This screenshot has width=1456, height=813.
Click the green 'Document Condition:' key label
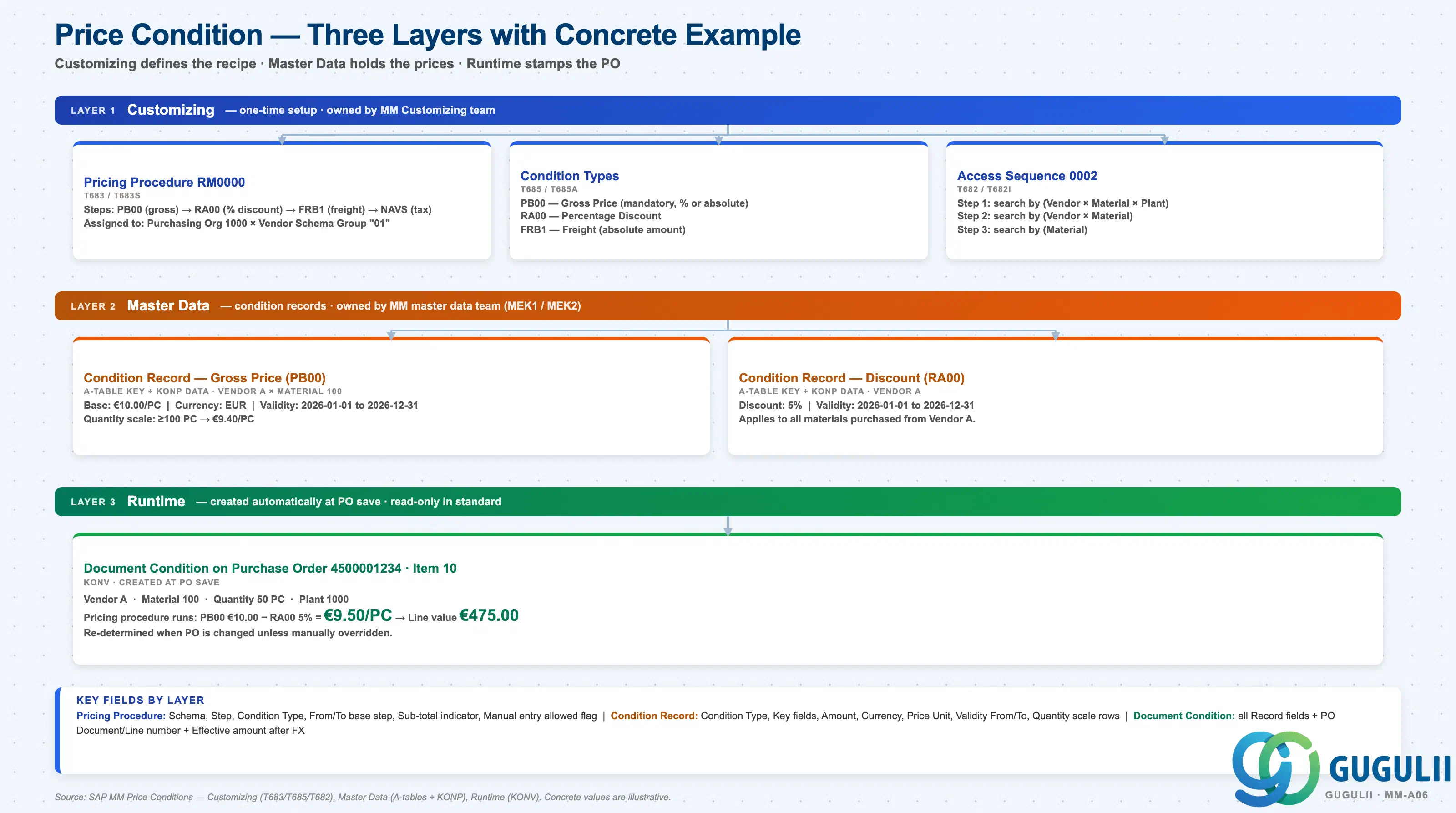pos(1184,716)
